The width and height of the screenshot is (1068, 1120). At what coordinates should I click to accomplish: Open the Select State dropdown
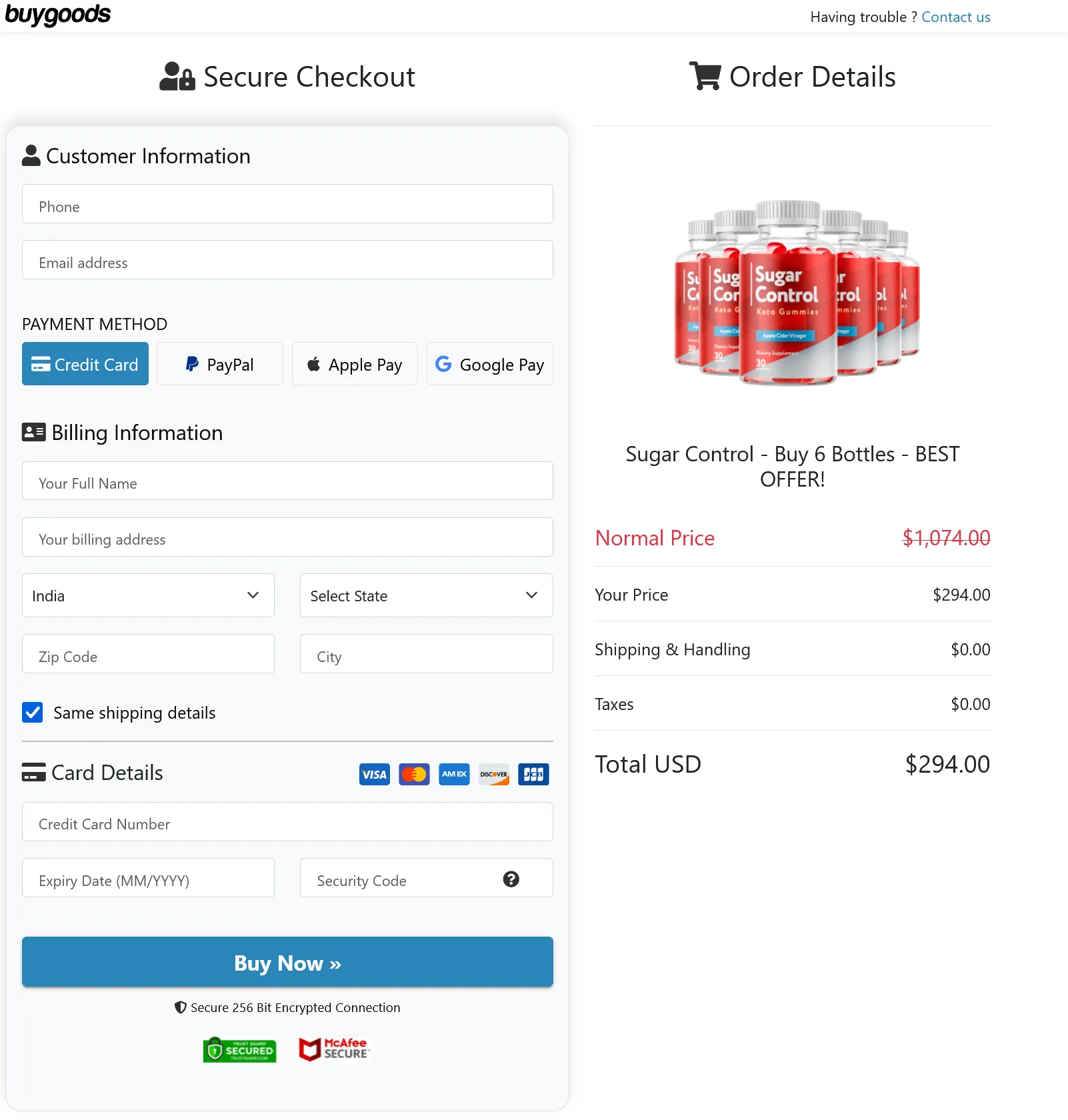click(x=427, y=595)
